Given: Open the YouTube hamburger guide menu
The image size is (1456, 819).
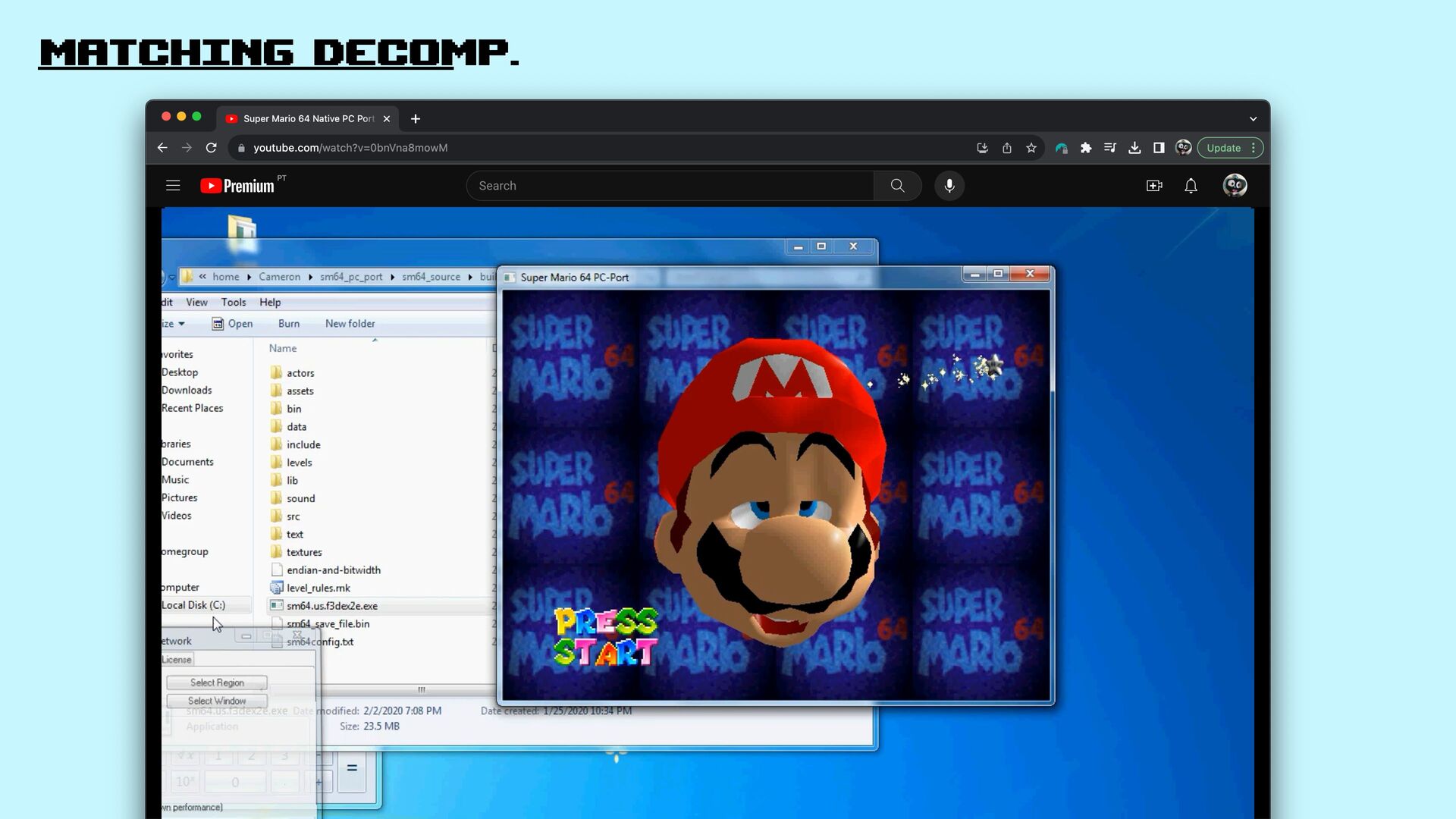Looking at the screenshot, I should point(173,186).
